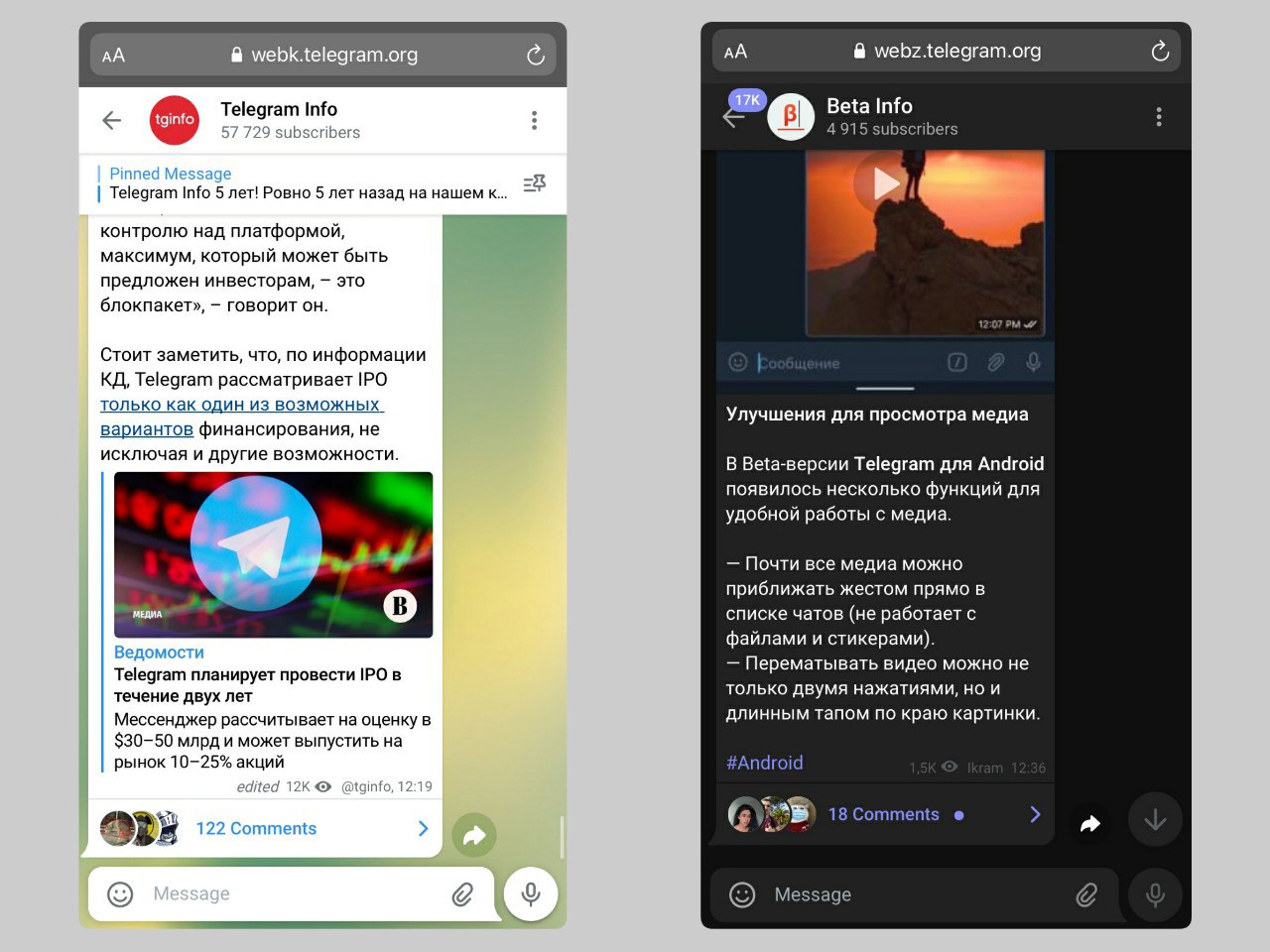Click back arrow in Telegram Info chat
The height and width of the screenshot is (952, 1270).
tap(112, 120)
